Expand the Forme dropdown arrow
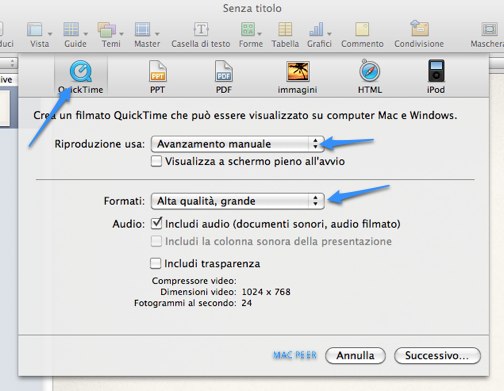Screen dimensions: 504x391 259,34
